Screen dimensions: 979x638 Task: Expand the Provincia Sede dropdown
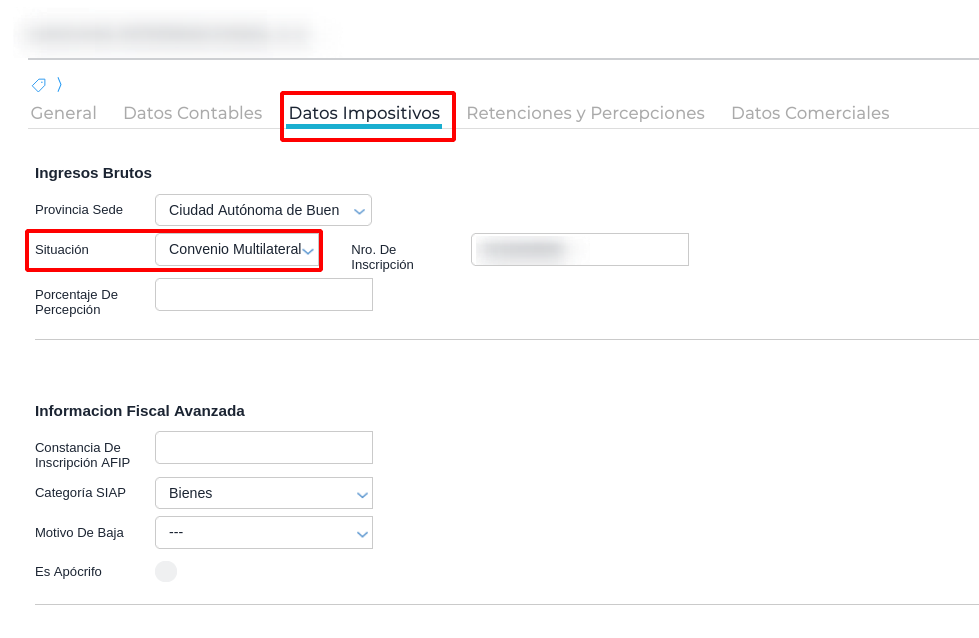[x=263, y=210]
